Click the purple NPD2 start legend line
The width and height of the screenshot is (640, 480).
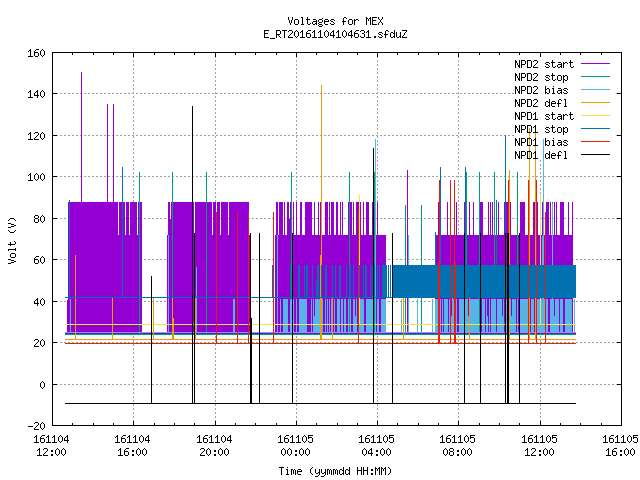pyautogui.click(x=595, y=64)
